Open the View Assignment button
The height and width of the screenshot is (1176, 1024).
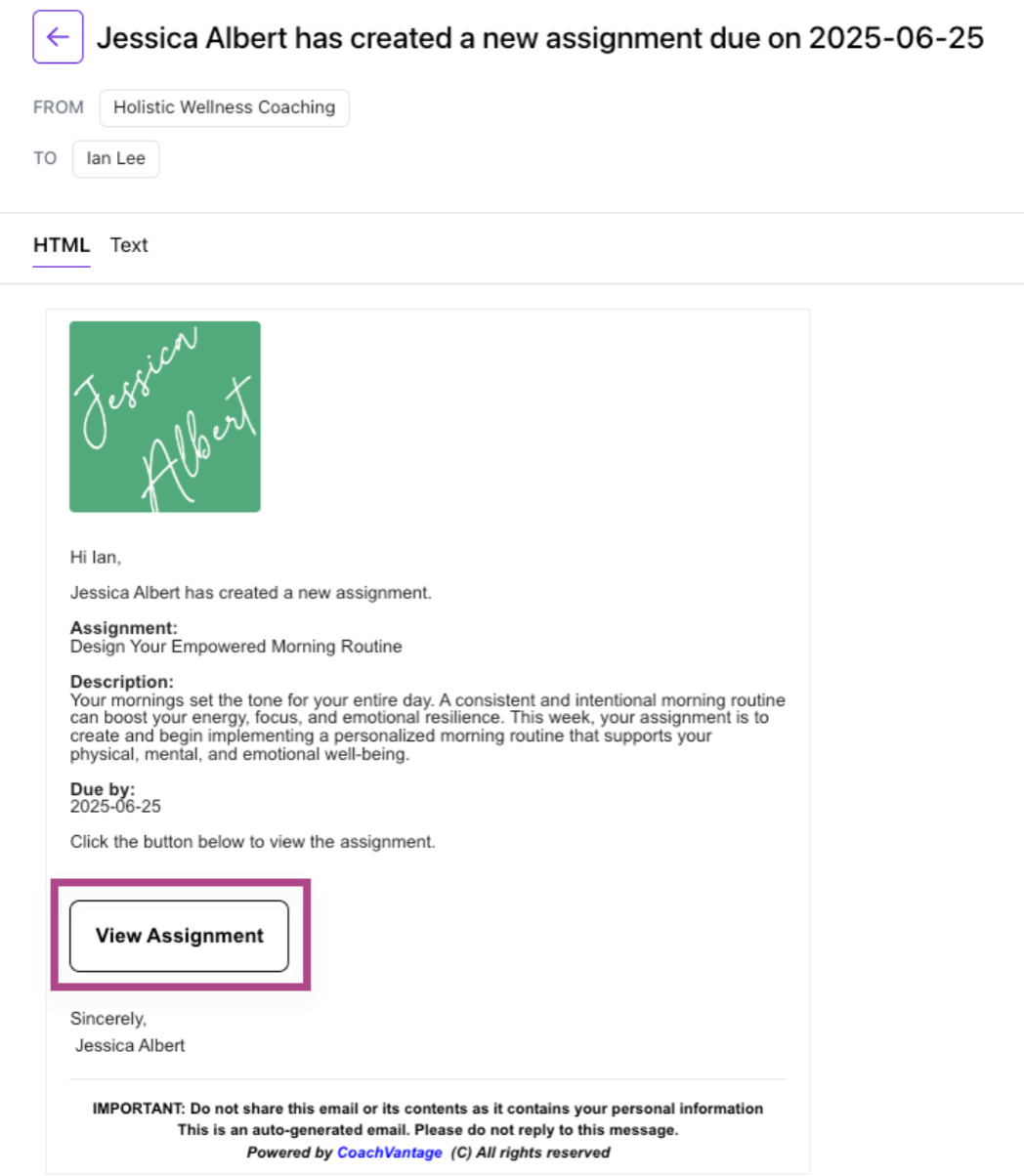pyautogui.click(x=180, y=936)
